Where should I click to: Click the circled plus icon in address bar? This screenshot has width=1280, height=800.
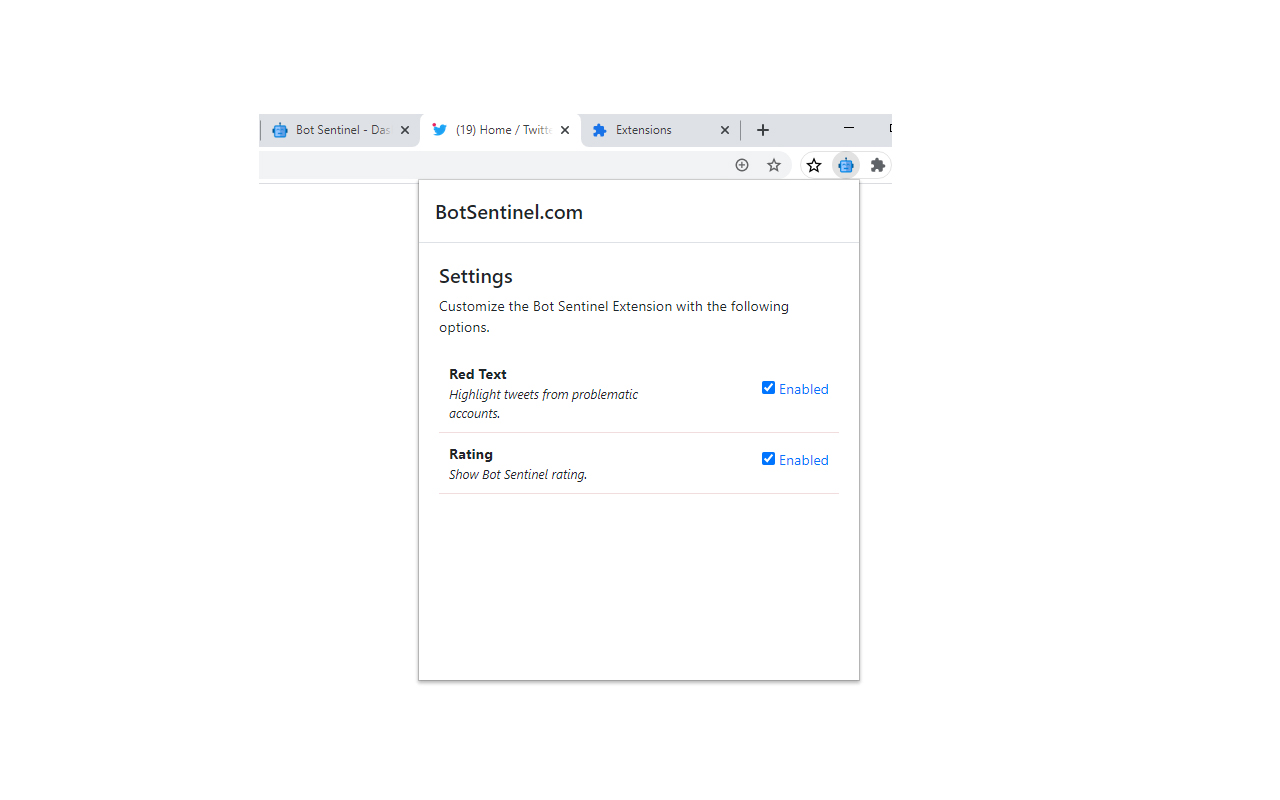pyautogui.click(x=742, y=165)
